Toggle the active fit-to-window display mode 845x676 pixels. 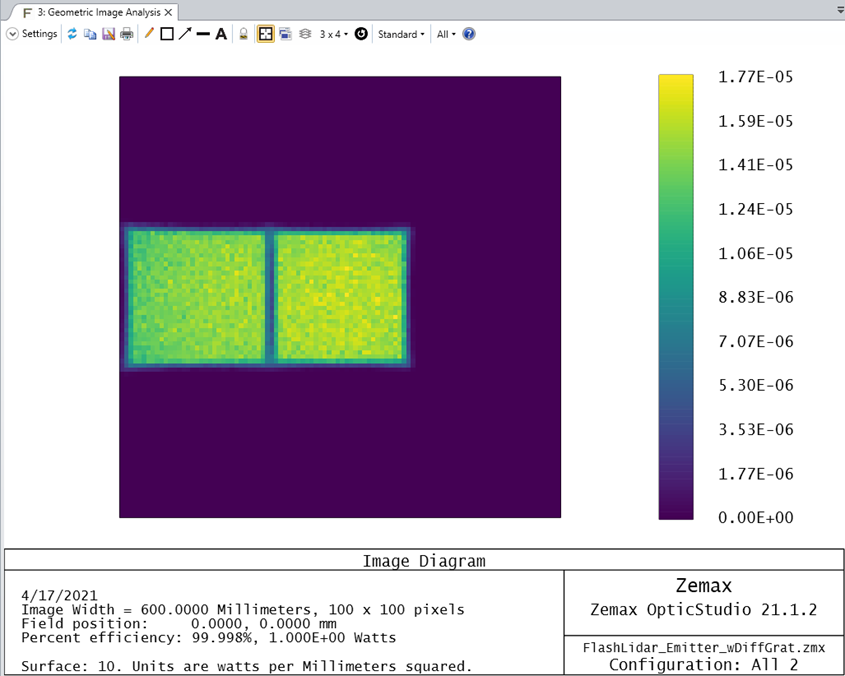(265, 33)
